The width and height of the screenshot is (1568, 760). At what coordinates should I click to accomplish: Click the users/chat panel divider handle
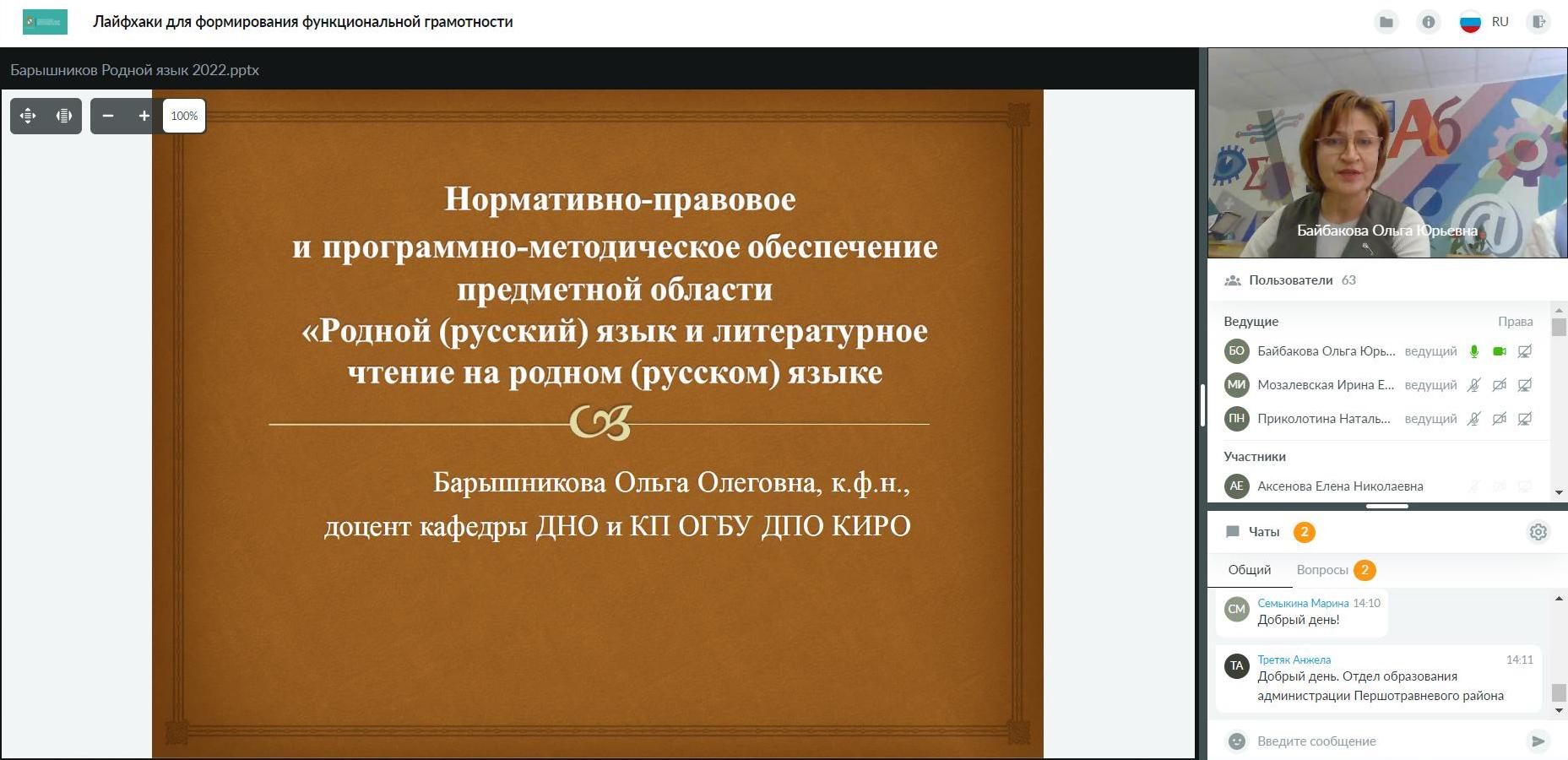[x=1386, y=506]
